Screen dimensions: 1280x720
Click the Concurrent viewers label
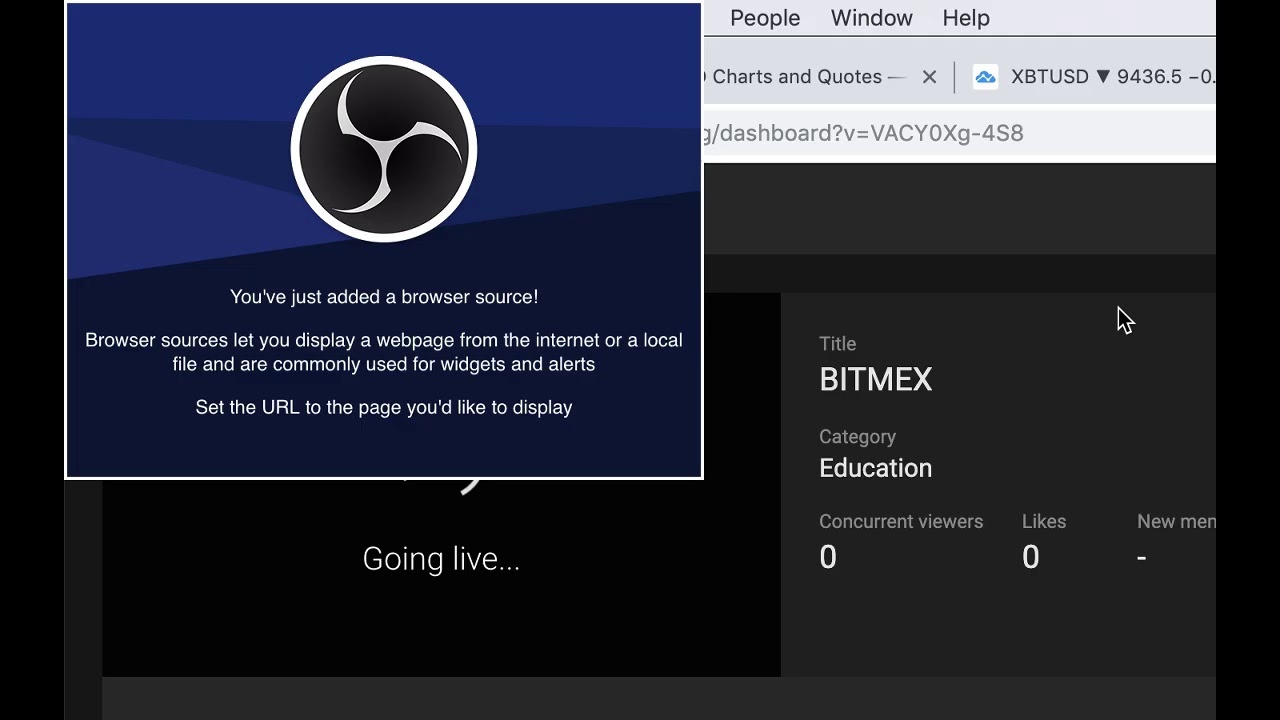click(901, 522)
